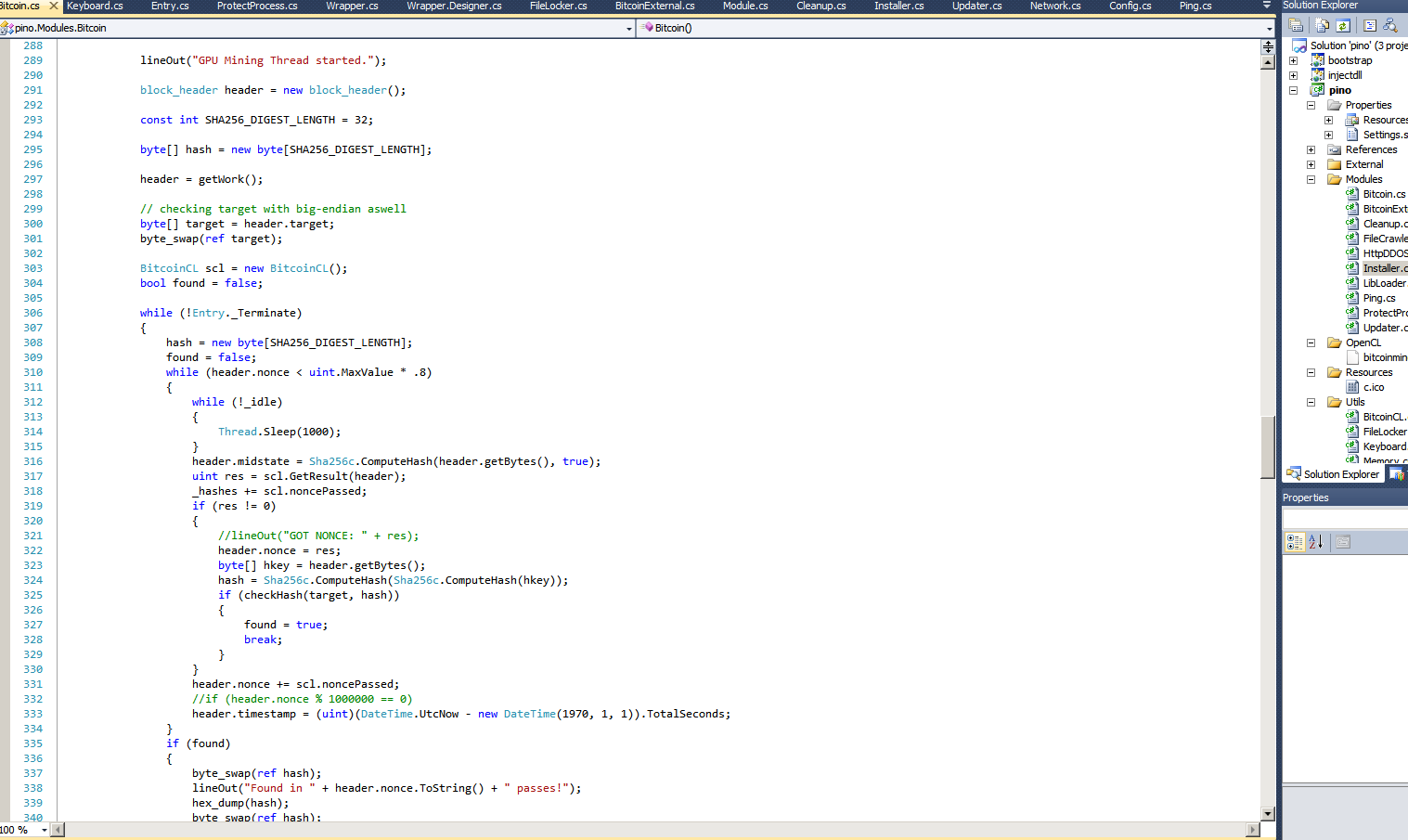
Task: Select the pino C# project icon
Action: pos(1317,90)
